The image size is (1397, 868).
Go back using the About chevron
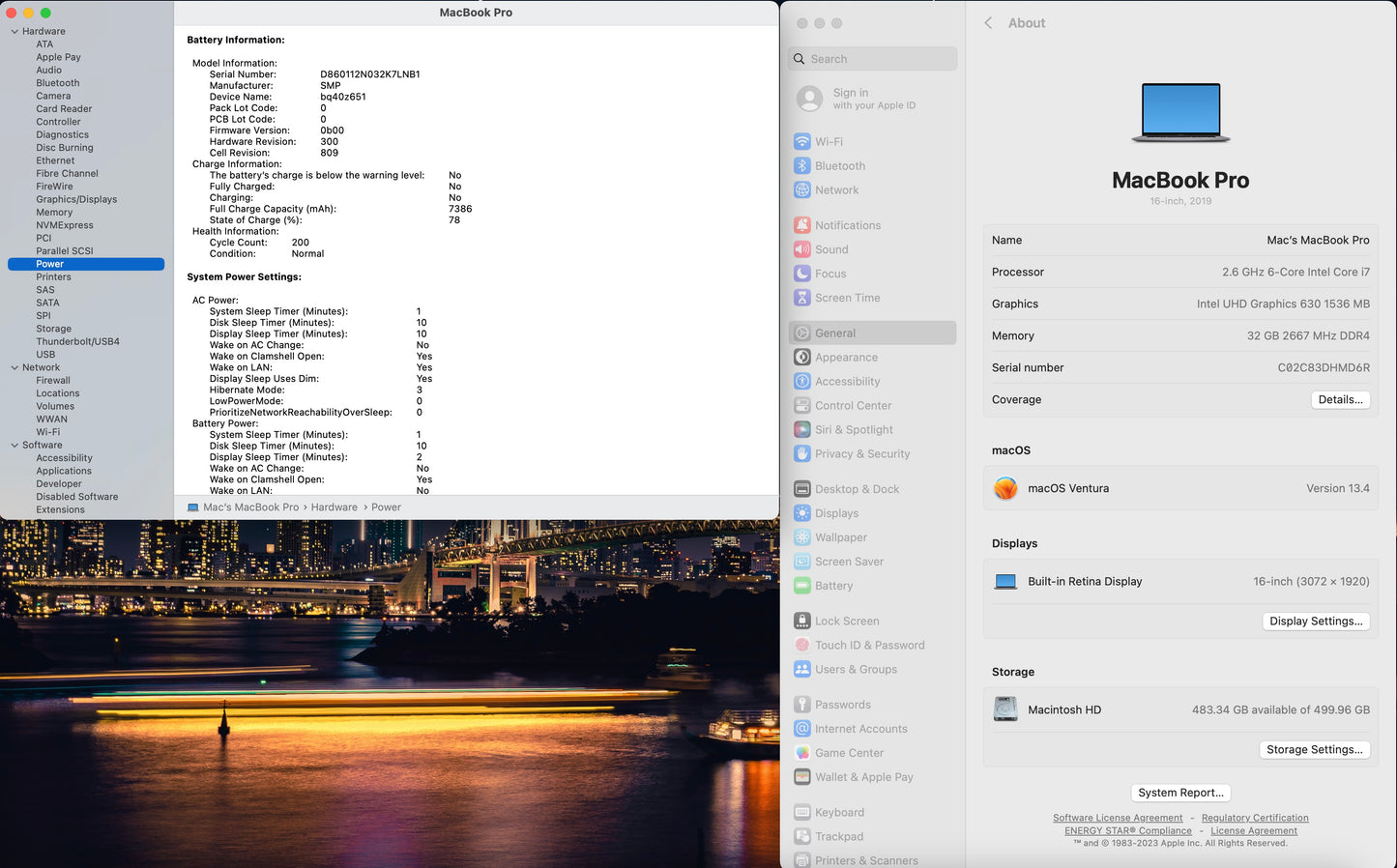[988, 23]
